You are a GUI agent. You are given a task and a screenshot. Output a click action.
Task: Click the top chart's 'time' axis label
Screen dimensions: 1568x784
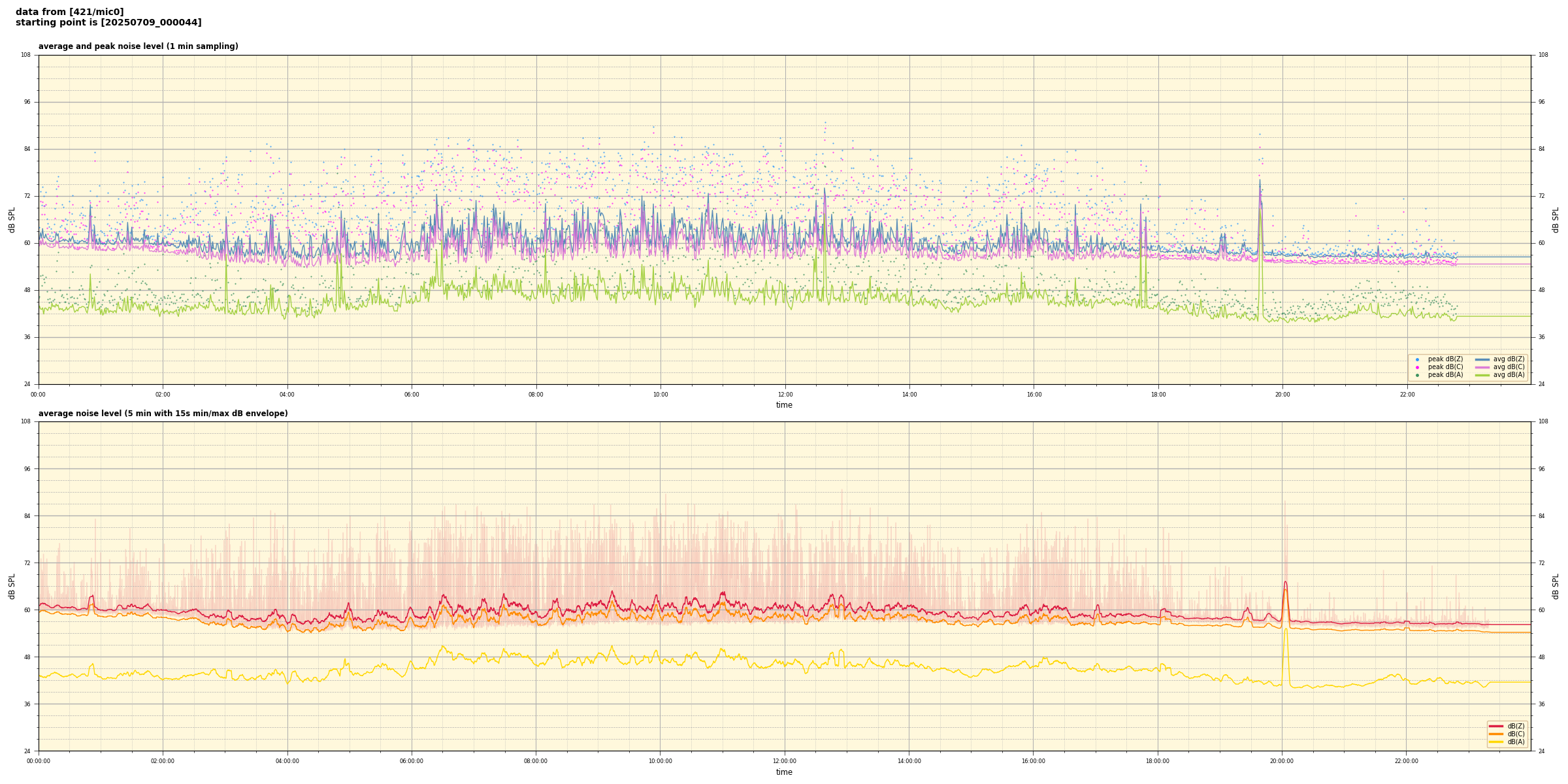pos(784,405)
